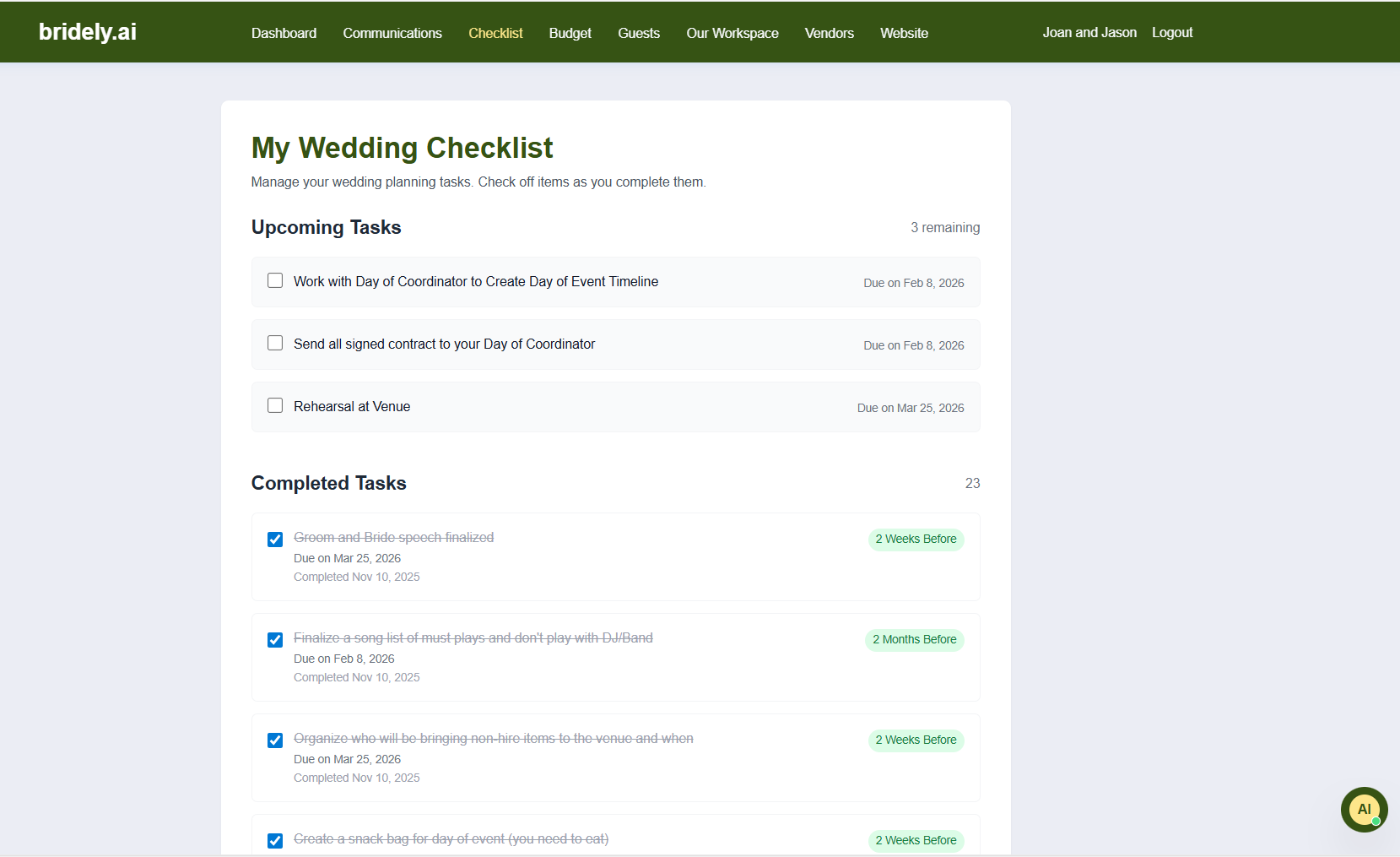The height and width of the screenshot is (857, 1400).
Task: Click the 'Organize who will be bringing' task title
Action: pos(494,738)
